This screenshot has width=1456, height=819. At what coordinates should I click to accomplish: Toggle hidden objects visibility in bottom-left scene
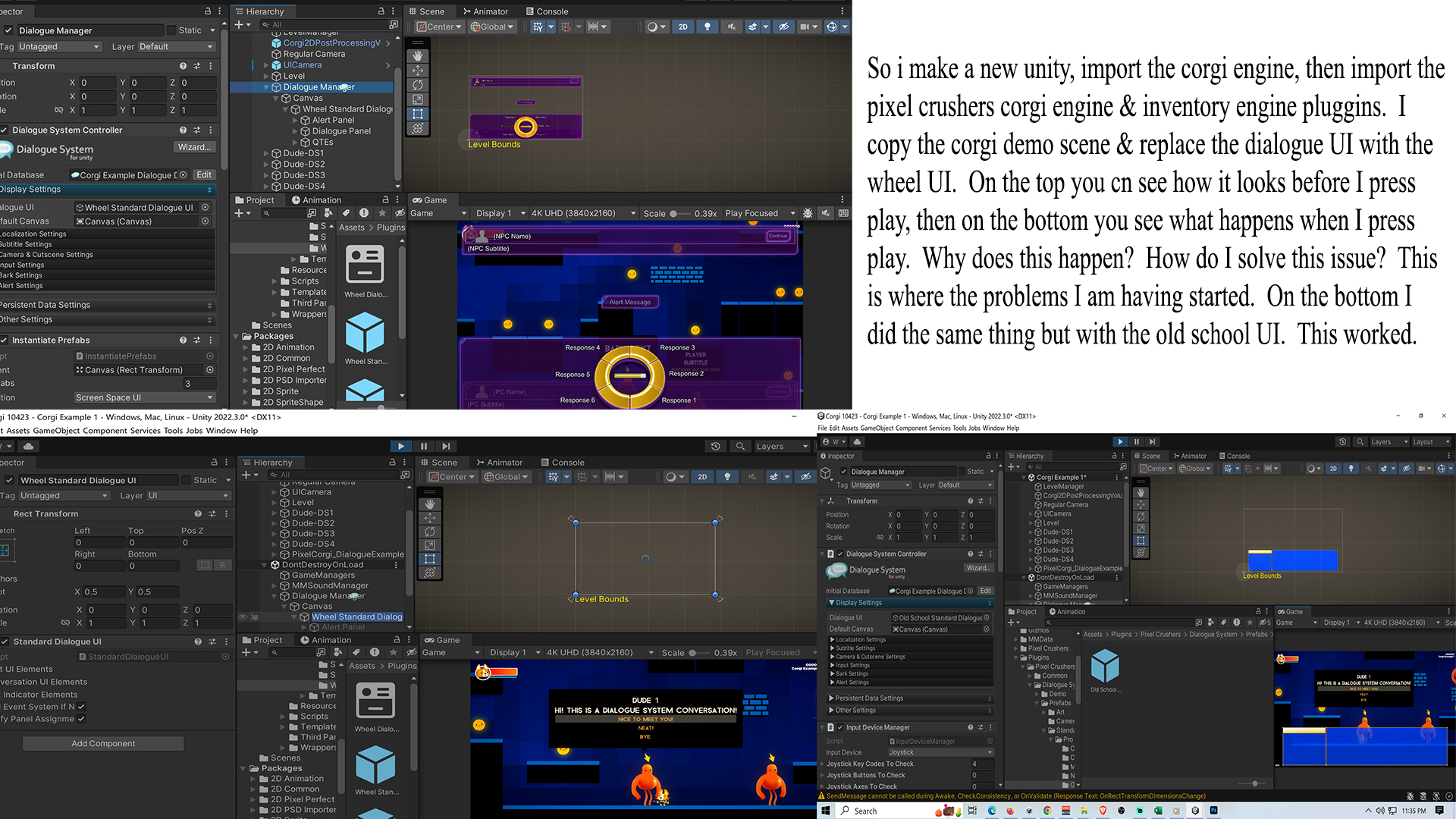[x=806, y=477]
